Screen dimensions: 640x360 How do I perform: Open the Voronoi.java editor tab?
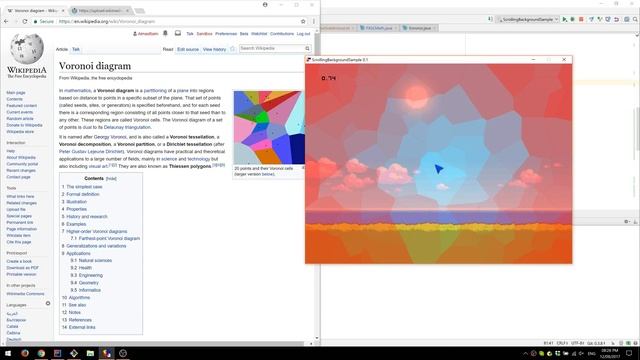click(419, 28)
